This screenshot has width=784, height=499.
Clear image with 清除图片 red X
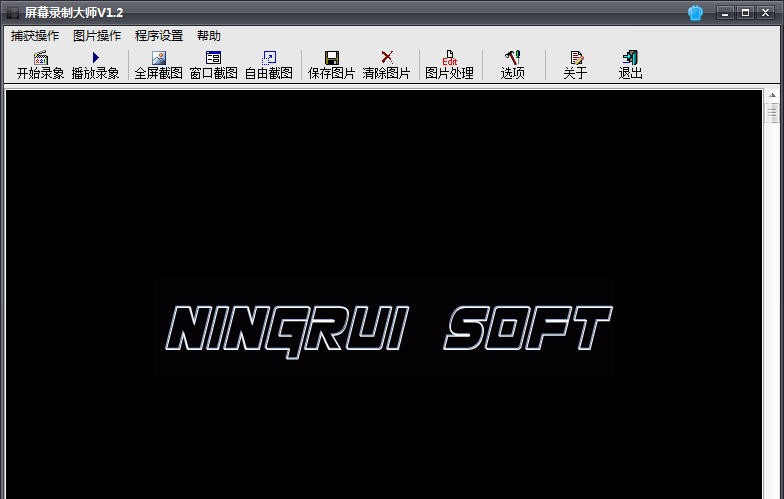[x=386, y=66]
